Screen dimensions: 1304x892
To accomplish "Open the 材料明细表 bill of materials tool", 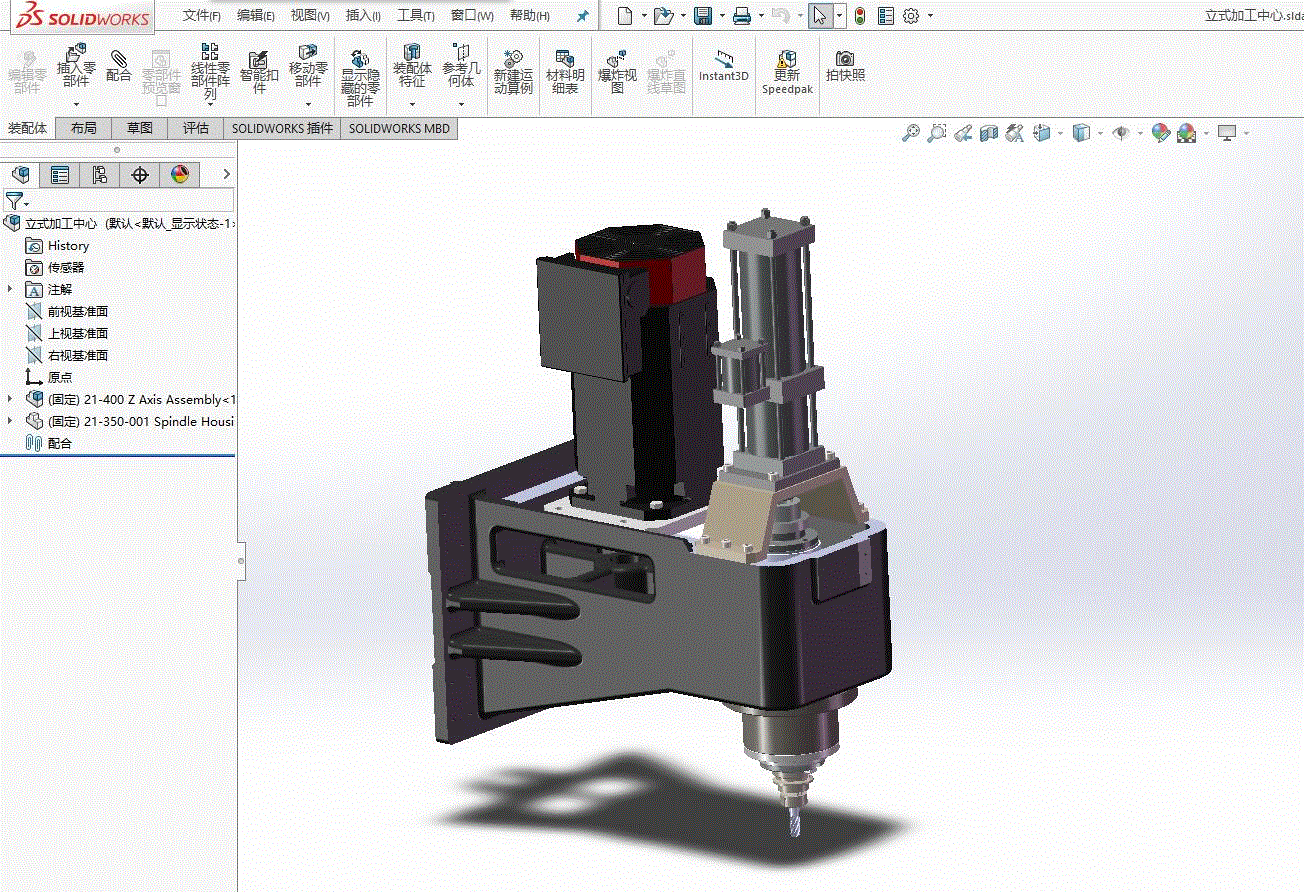I will (565, 71).
